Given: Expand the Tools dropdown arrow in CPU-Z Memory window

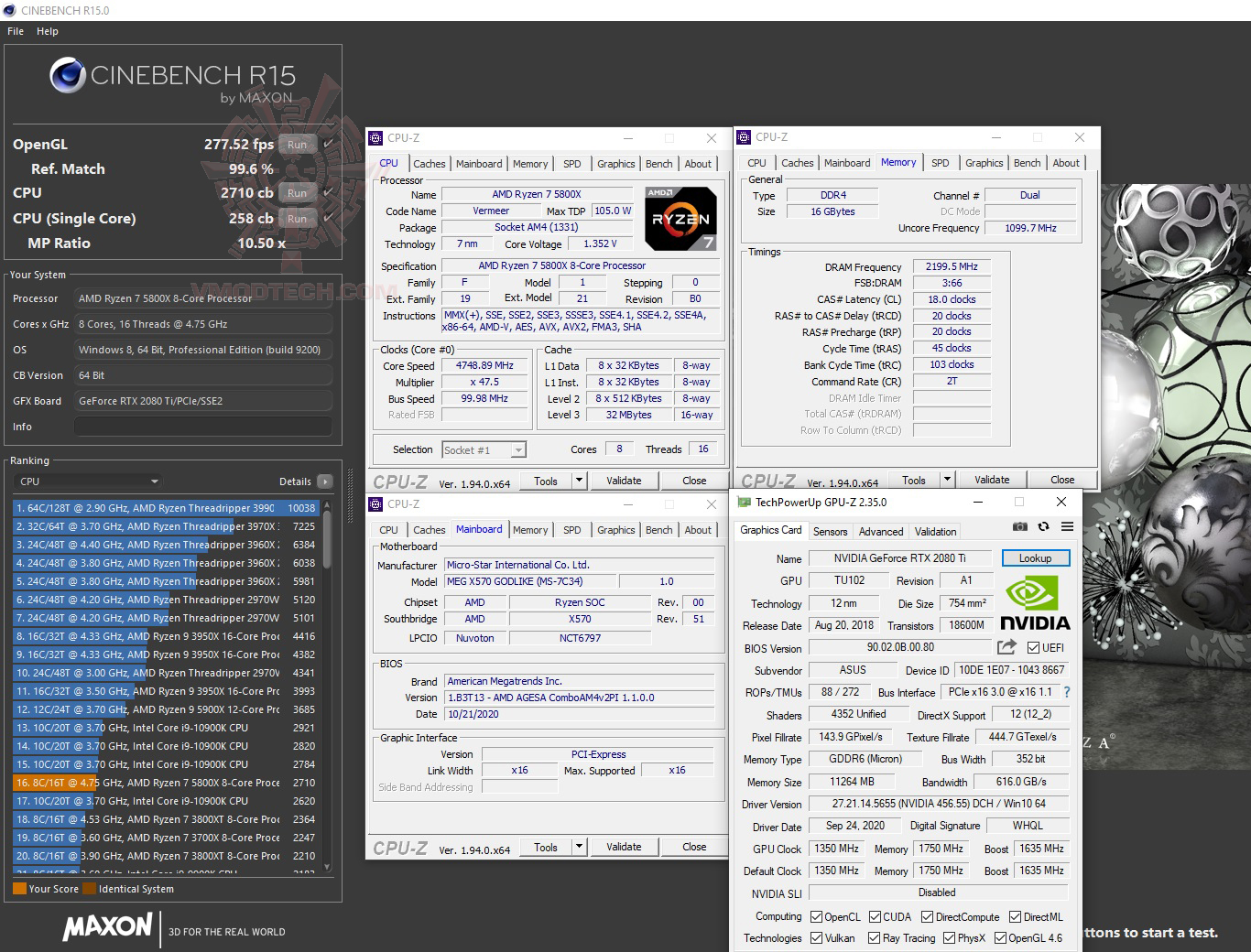Looking at the screenshot, I should 947,480.
